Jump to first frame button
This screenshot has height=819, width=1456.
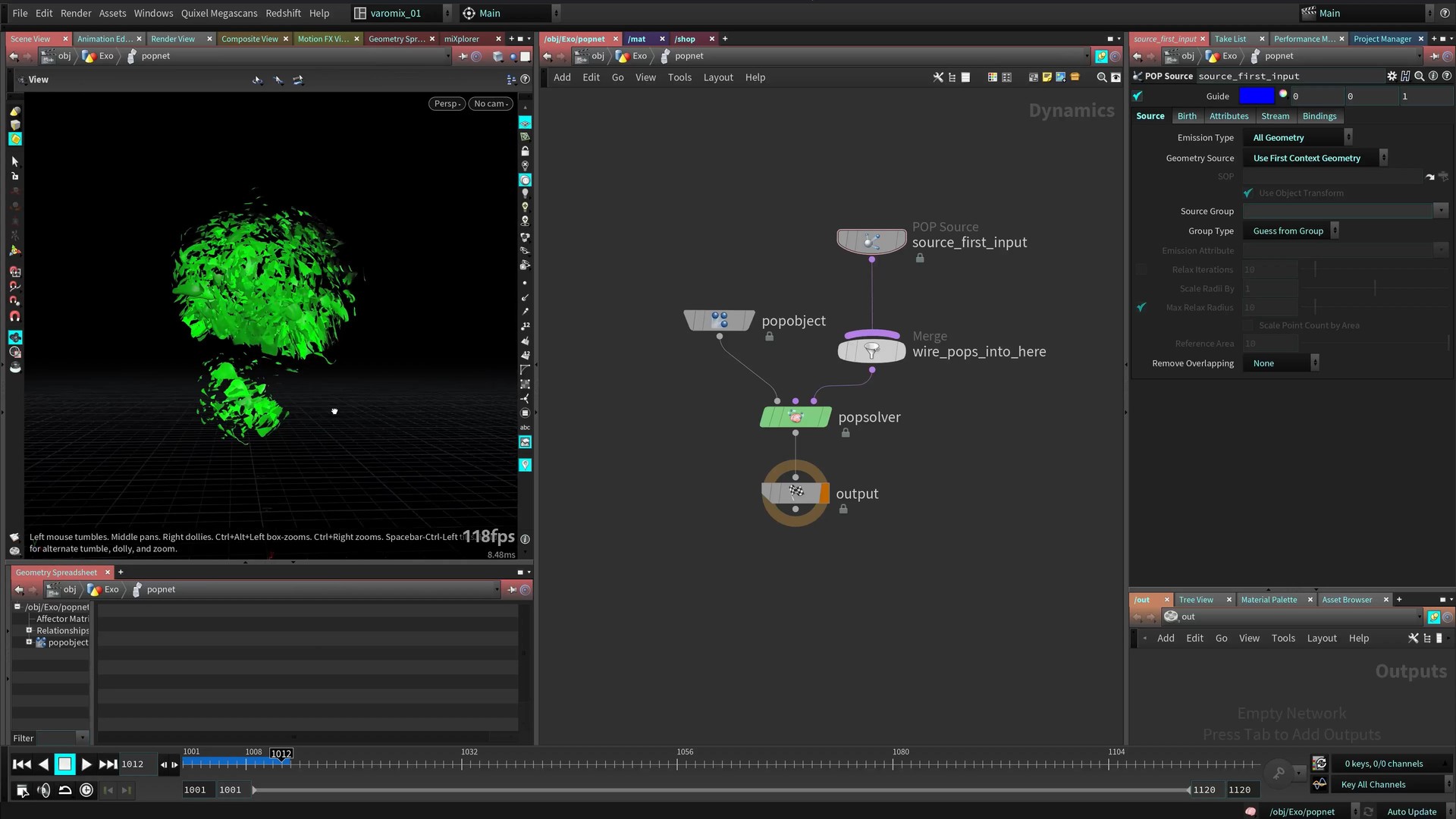[x=22, y=764]
